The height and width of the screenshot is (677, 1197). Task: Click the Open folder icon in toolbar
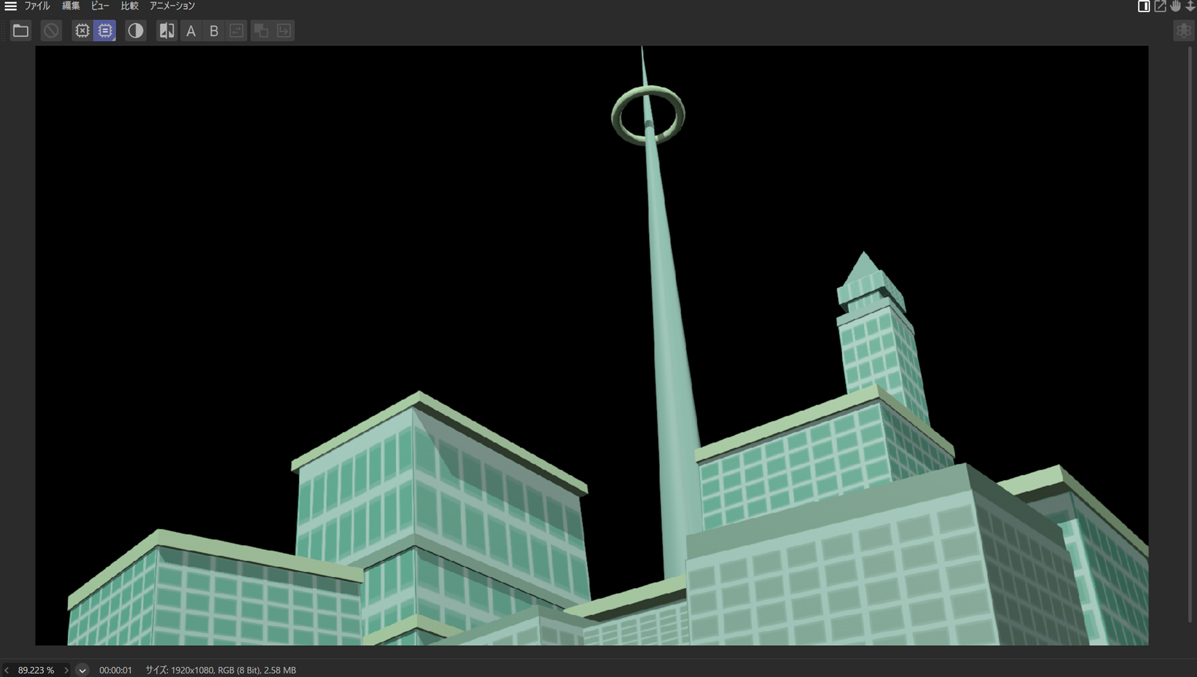[20, 31]
